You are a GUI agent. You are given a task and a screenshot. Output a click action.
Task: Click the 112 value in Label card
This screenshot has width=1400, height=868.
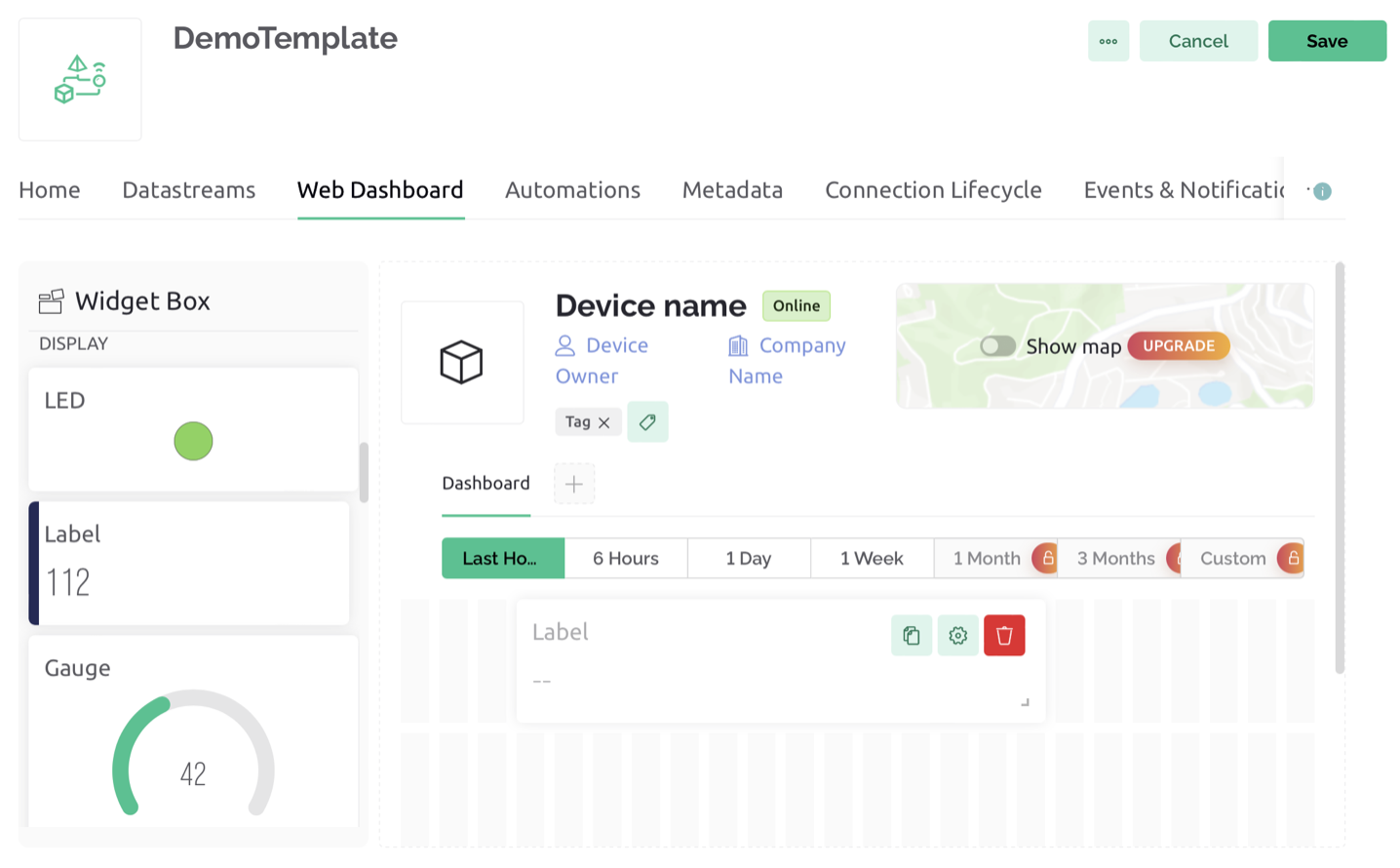pyautogui.click(x=68, y=583)
